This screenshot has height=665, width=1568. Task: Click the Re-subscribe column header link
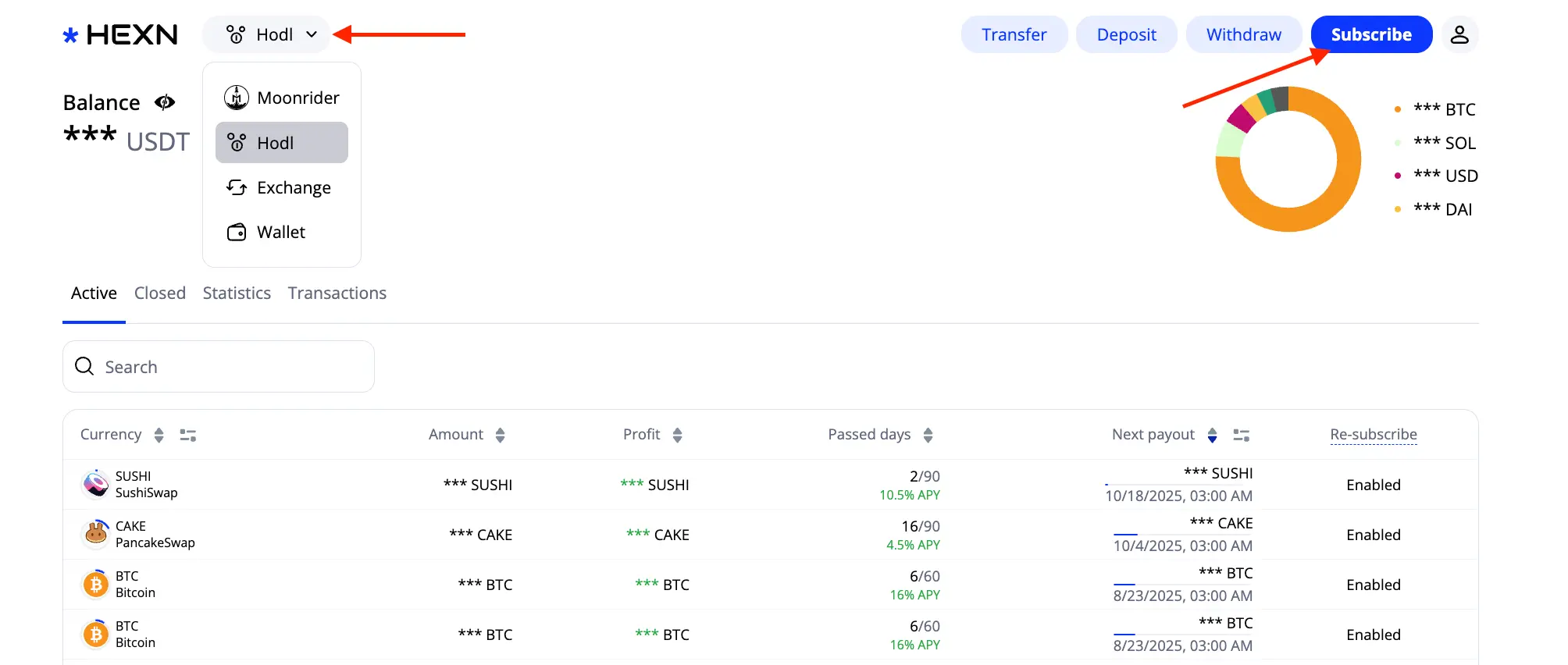click(x=1374, y=435)
